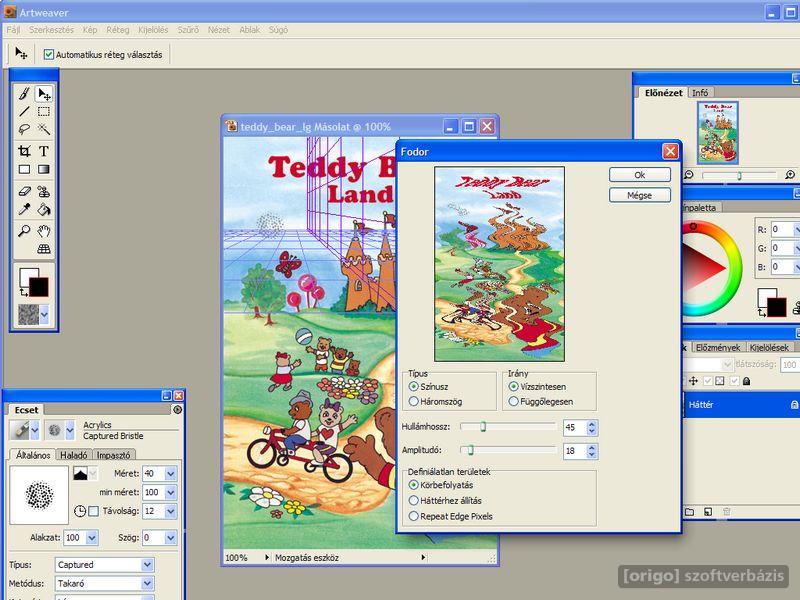
Task: Select the Rectangular selection tool
Action: pos(44,112)
